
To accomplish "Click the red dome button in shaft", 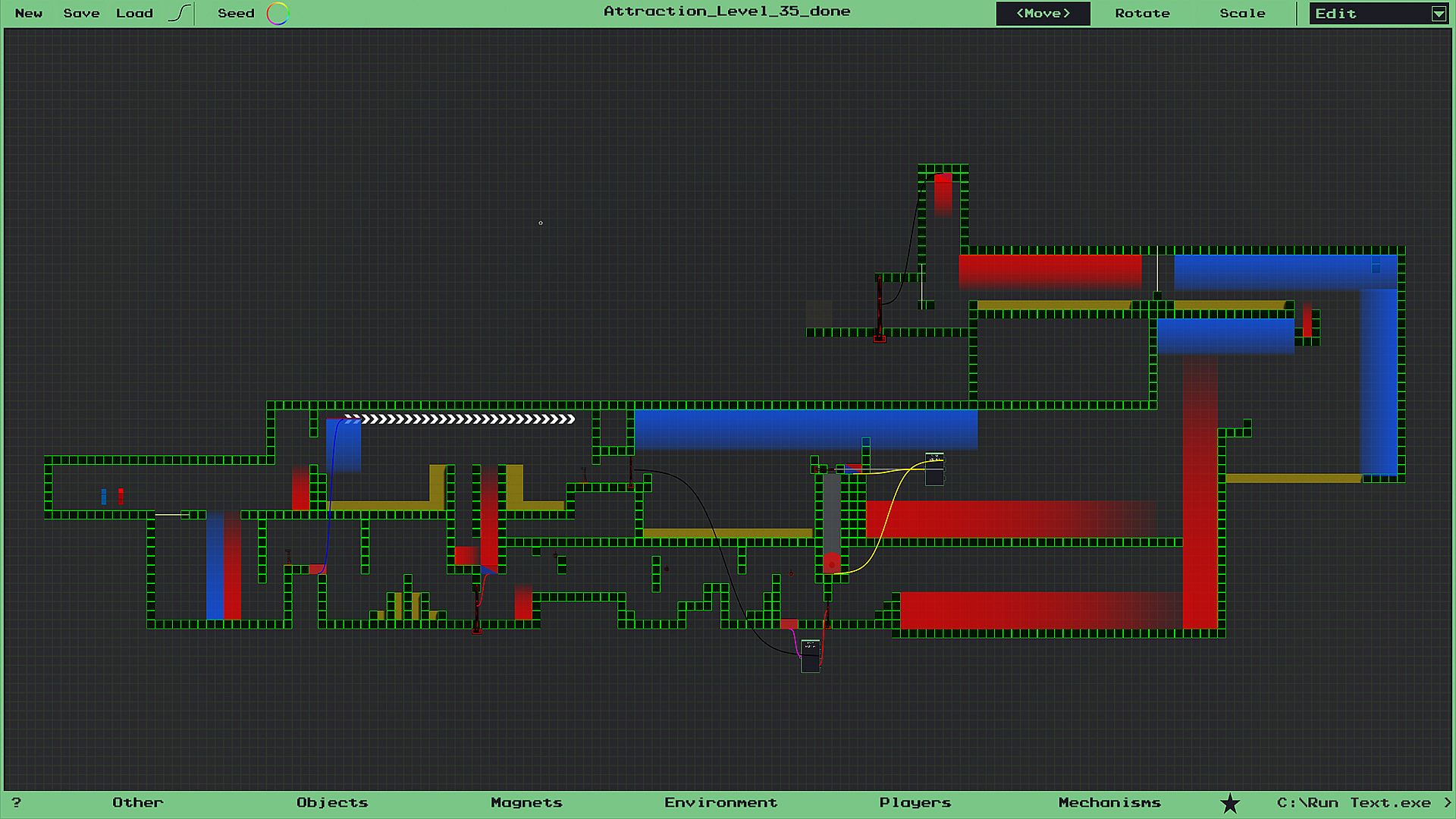I will click(x=832, y=563).
